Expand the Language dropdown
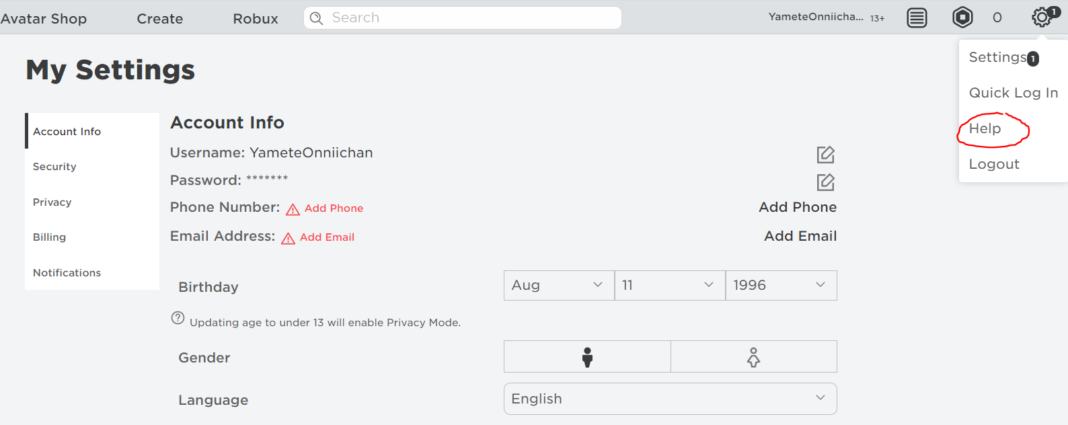 pyautogui.click(x=670, y=399)
